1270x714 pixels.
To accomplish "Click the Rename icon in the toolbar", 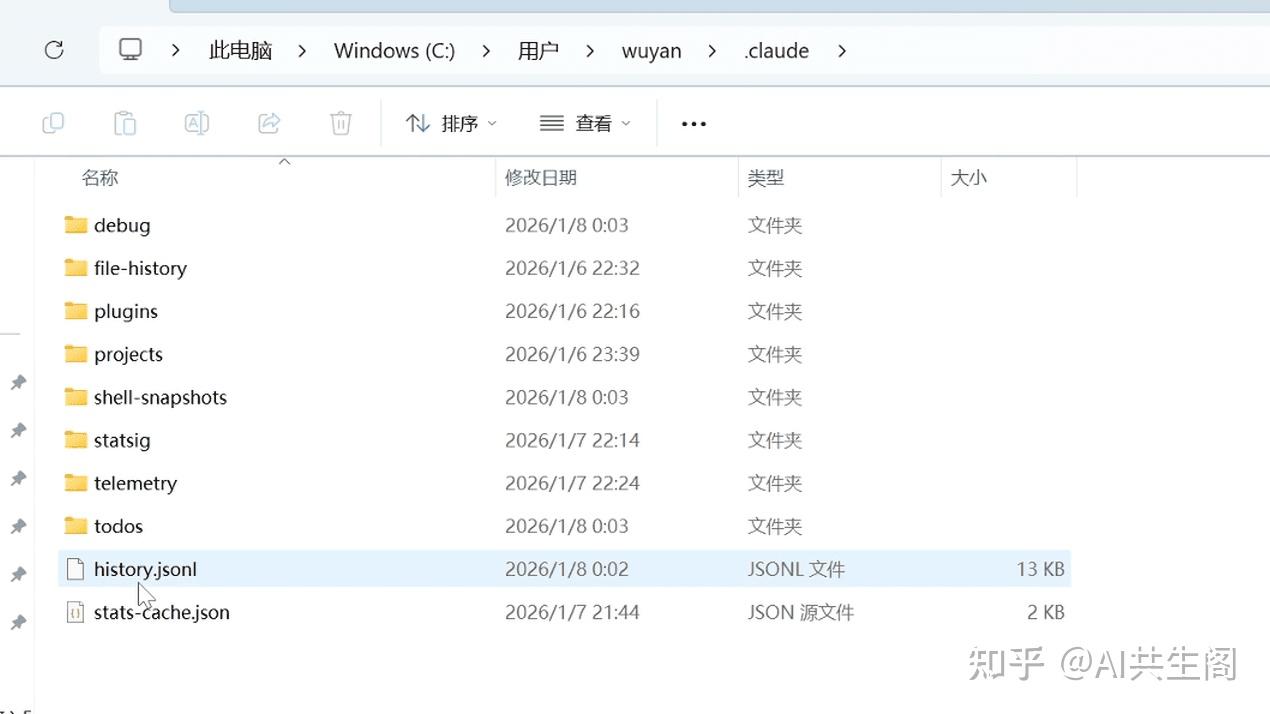I will [196, 122].
